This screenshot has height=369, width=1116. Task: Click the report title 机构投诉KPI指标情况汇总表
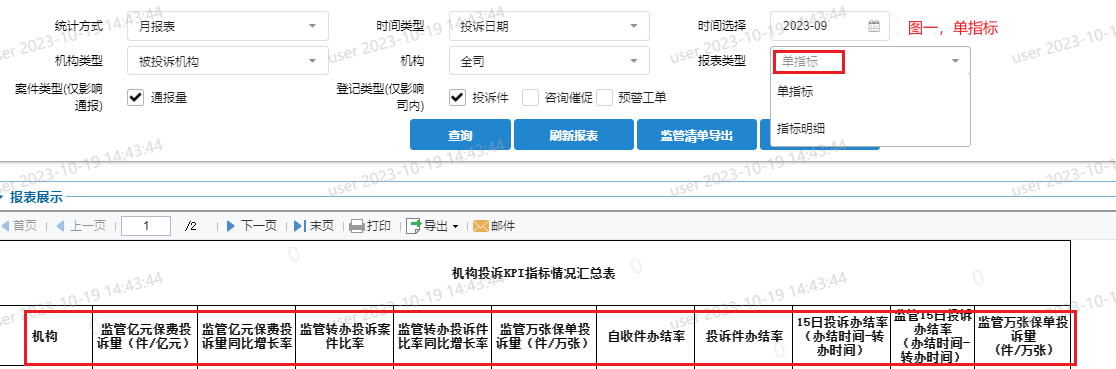[x=534, y=274]
